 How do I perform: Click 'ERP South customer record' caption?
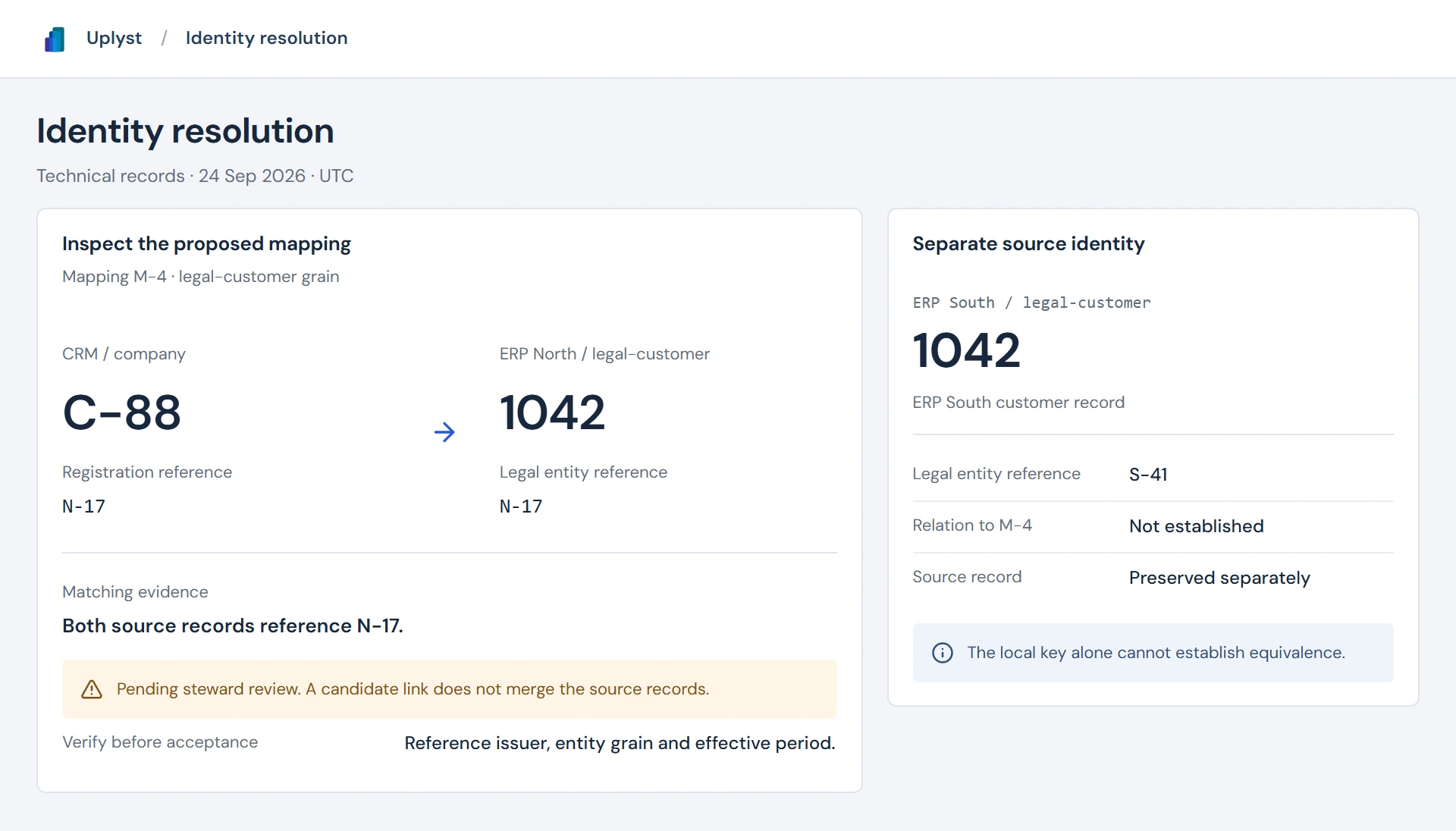tap(1018, 403)
